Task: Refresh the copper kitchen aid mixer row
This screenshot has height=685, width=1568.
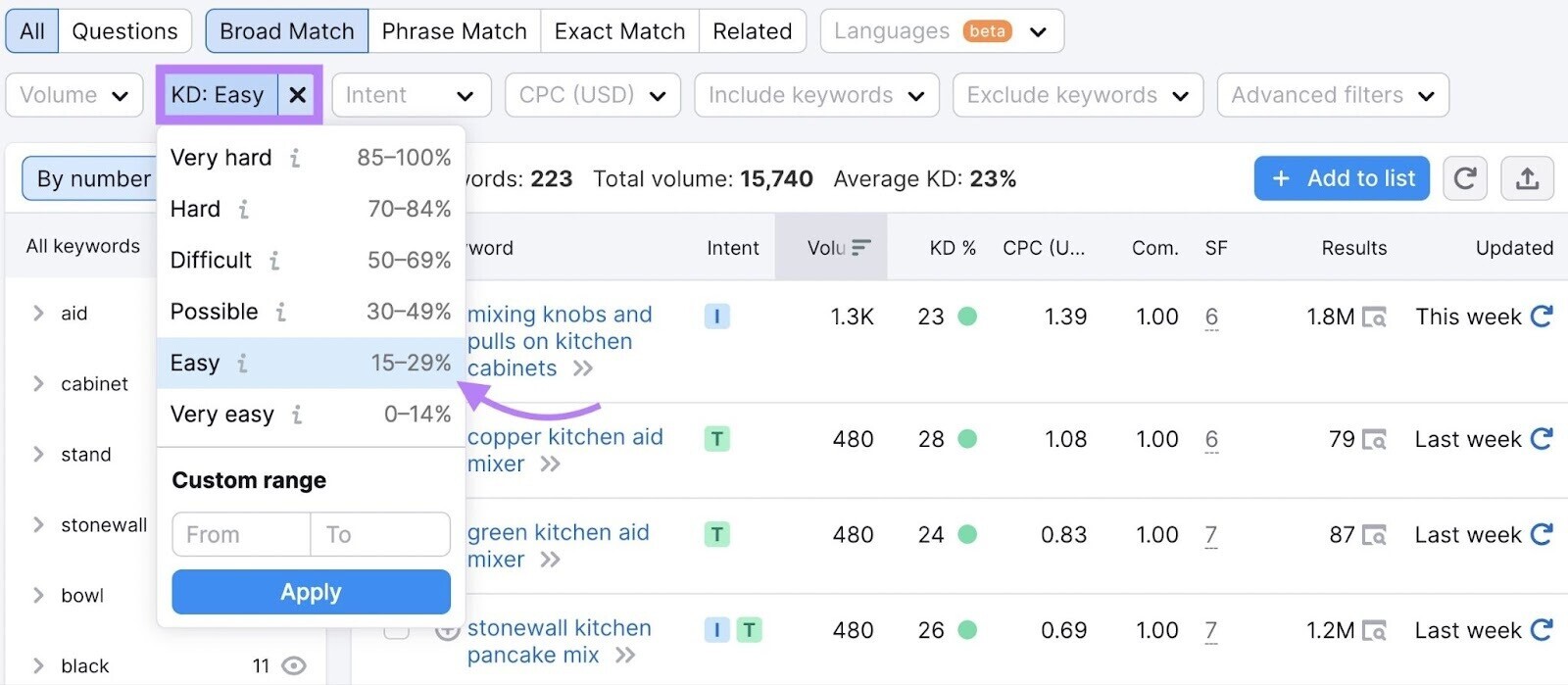Action: pos(1542,438)
